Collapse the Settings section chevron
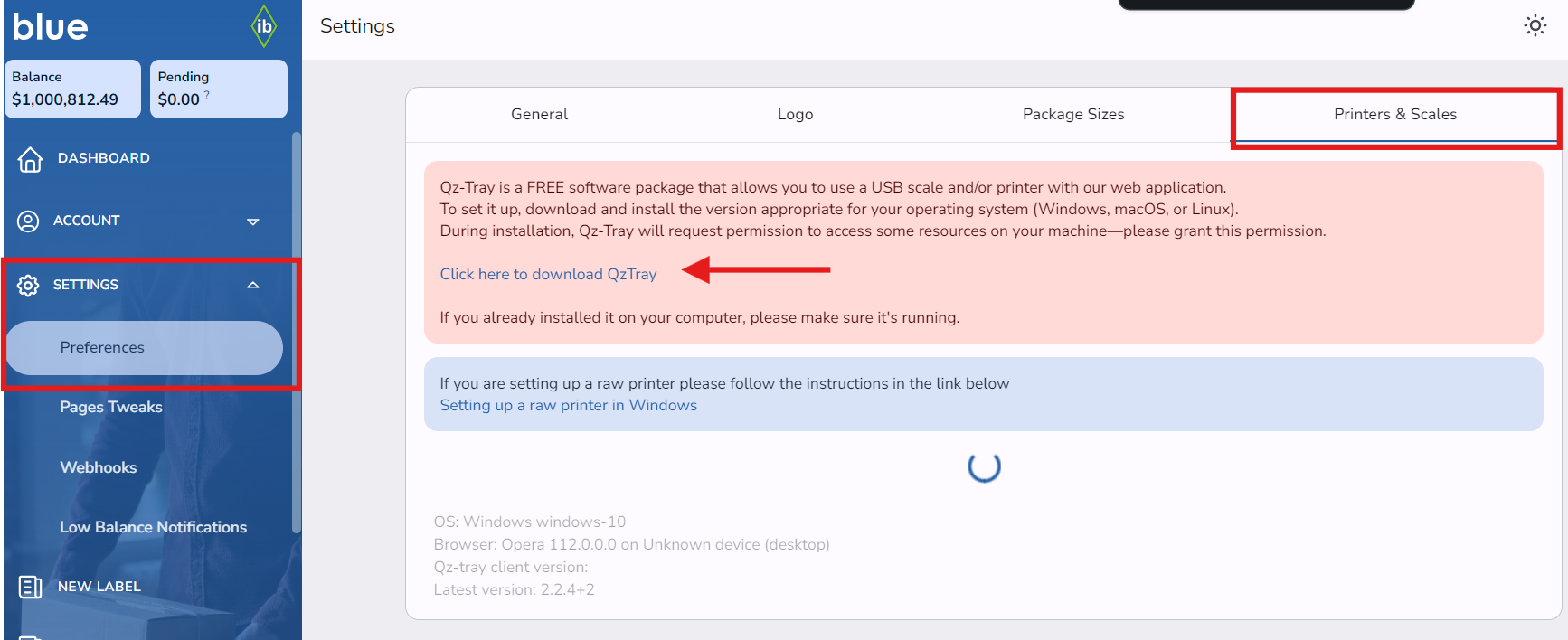 tap(253, 285)
